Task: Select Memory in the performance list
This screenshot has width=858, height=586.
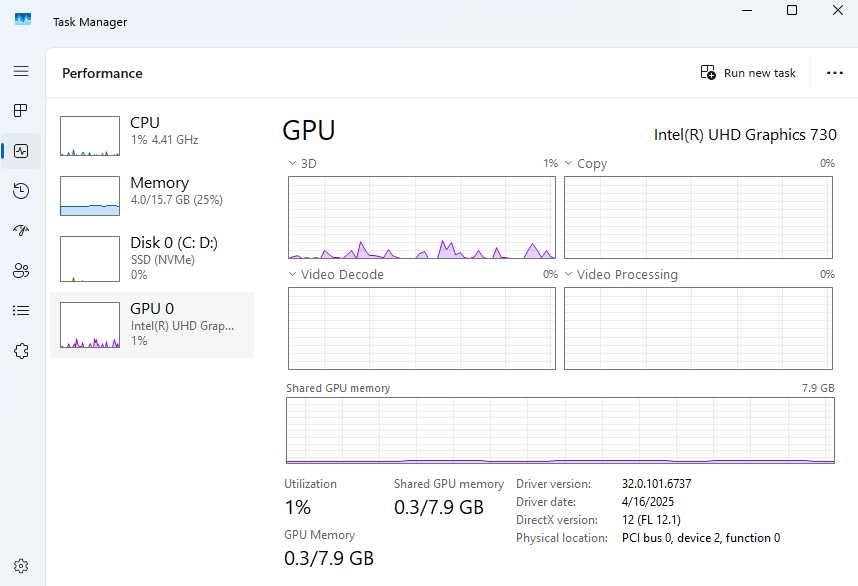Action: (152, 195)
